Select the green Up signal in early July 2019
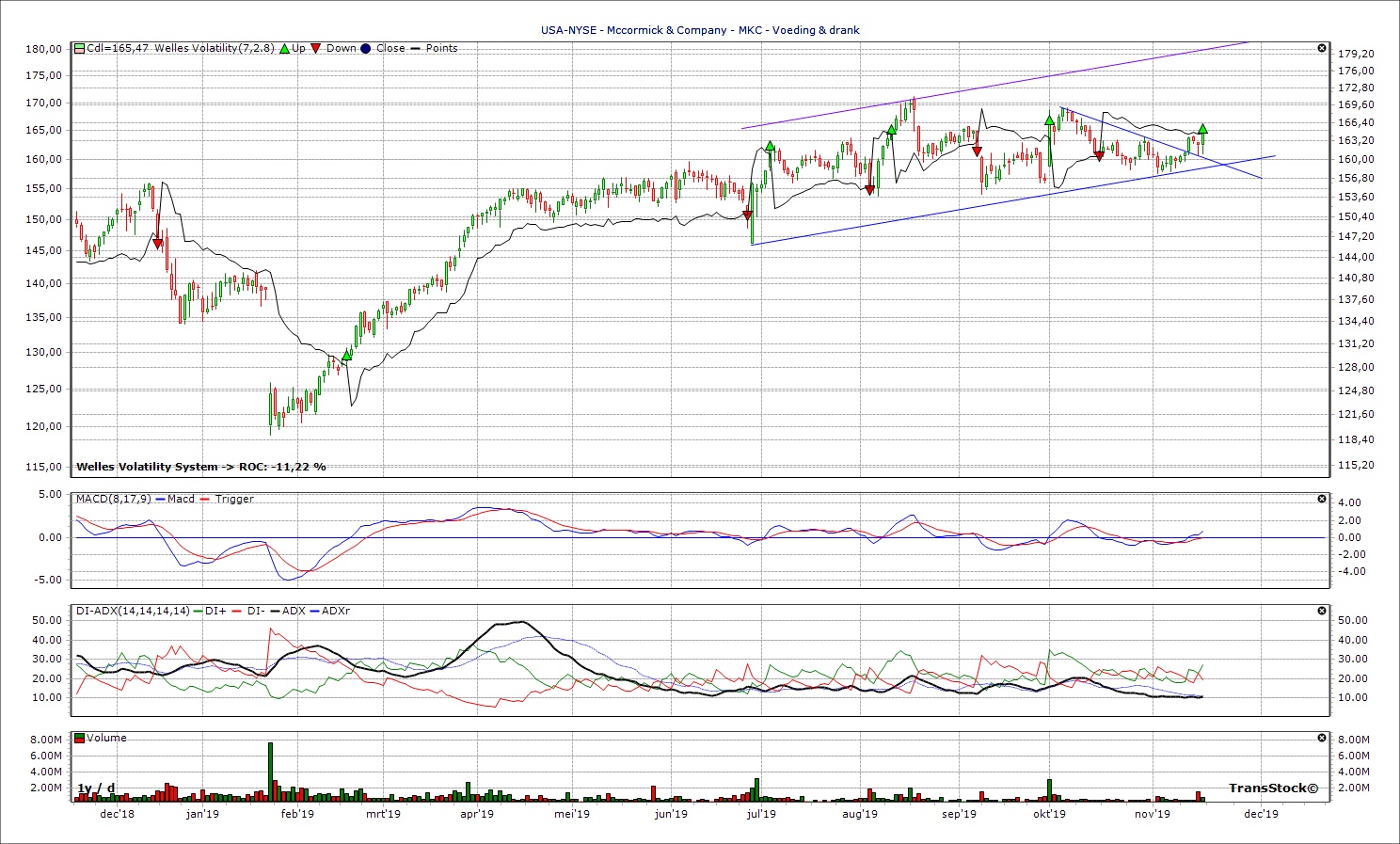The height and width of the screenshot is (844, 1400). [x=770, y=146]
